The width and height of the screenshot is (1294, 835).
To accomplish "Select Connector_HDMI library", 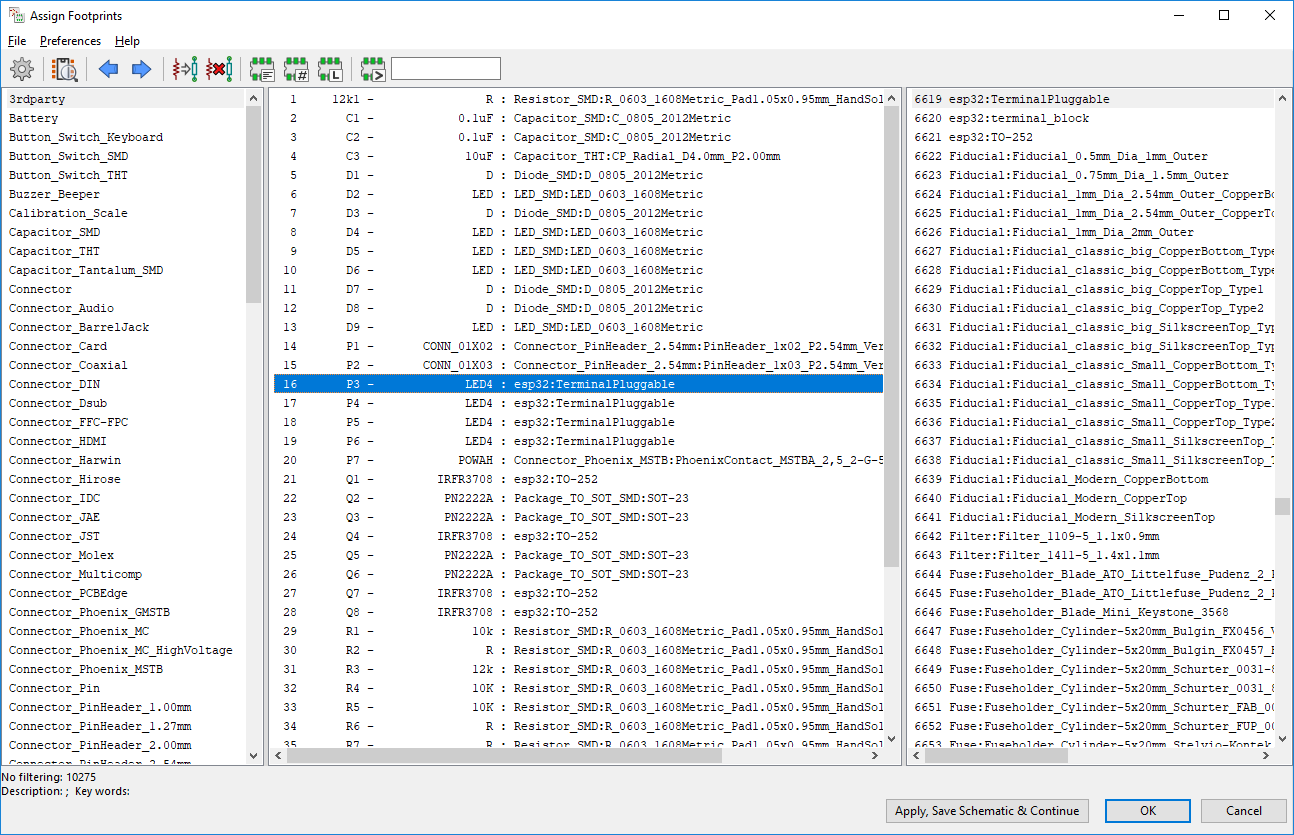I will pyautogui.click(x=125, y=441).
